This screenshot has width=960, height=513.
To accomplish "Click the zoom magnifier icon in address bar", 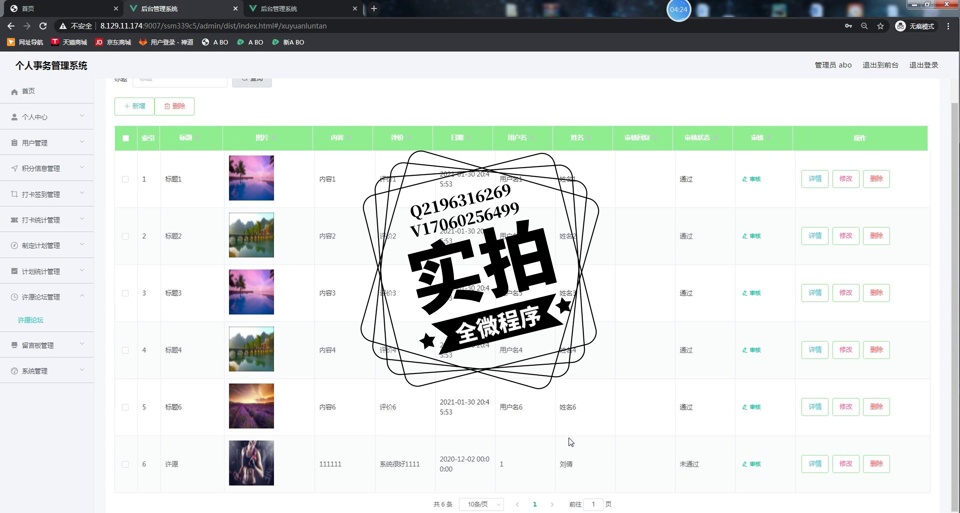I will coord(864,26).
